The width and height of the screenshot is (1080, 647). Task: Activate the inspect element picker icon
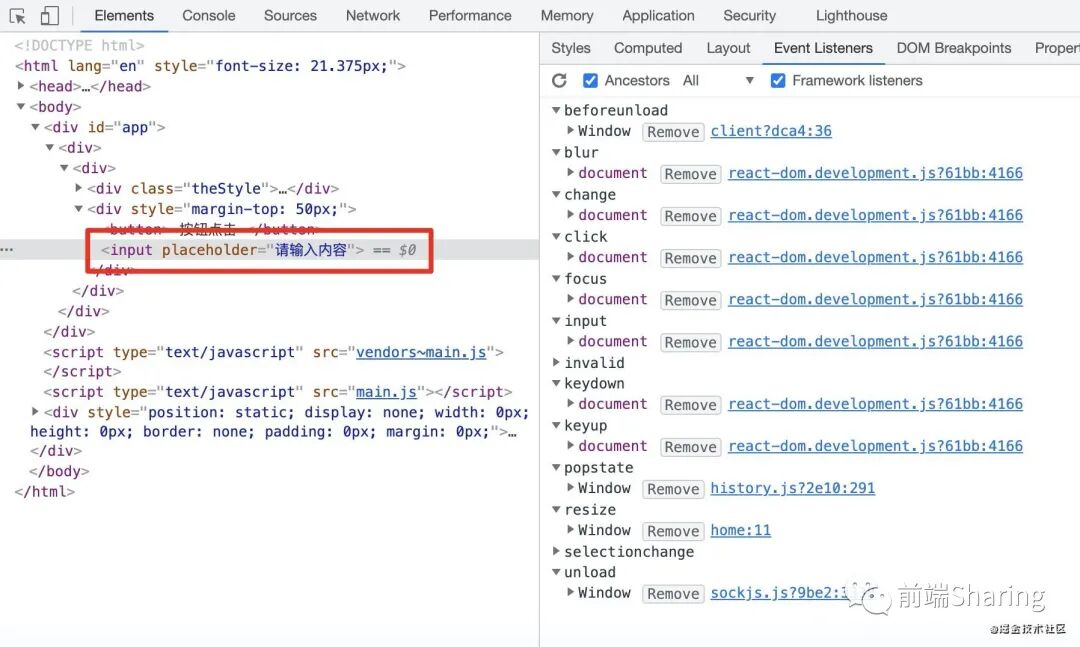point(17,16)
